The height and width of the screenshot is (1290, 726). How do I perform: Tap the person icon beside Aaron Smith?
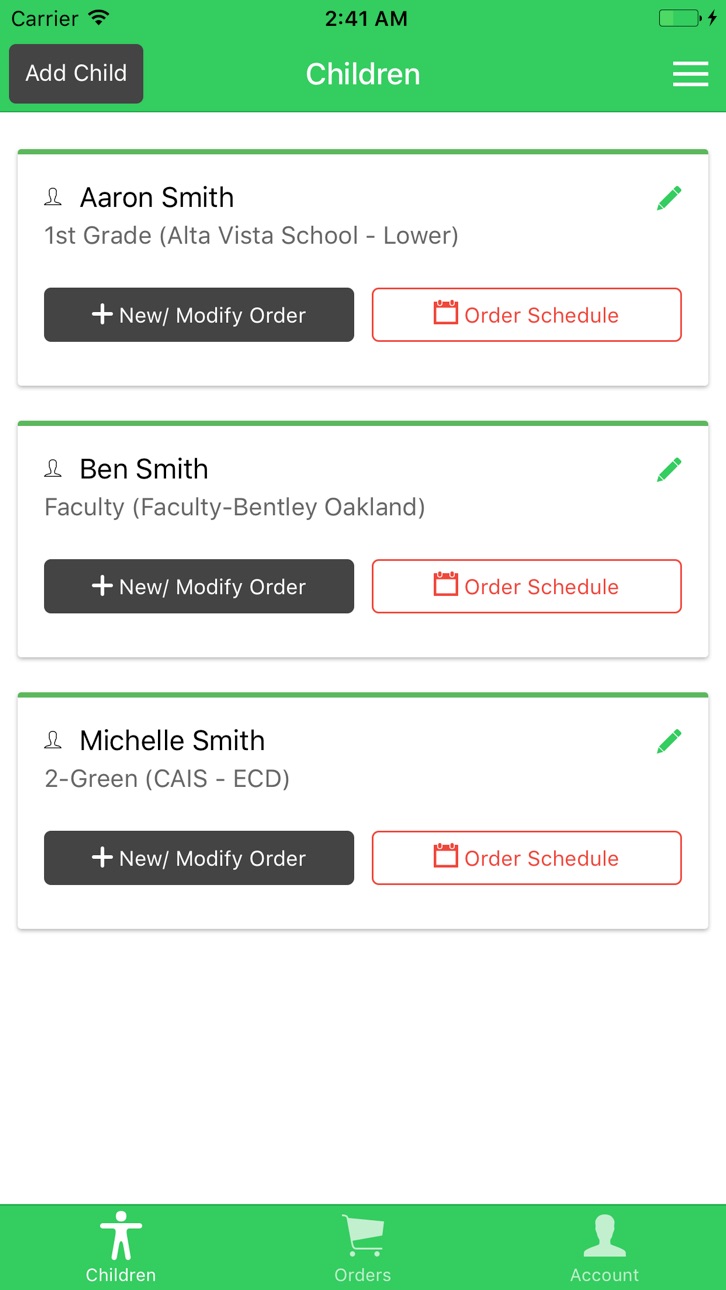coord(53,198)
